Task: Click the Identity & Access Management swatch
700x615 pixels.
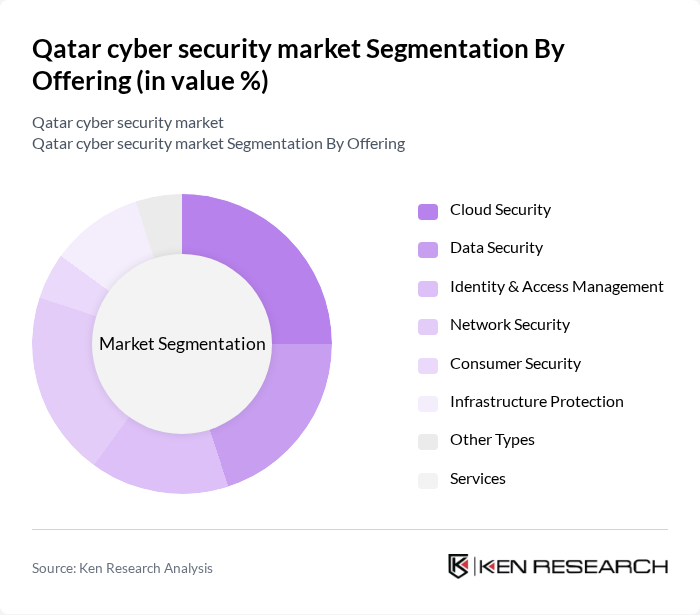Action: click(x=427, y=288)
